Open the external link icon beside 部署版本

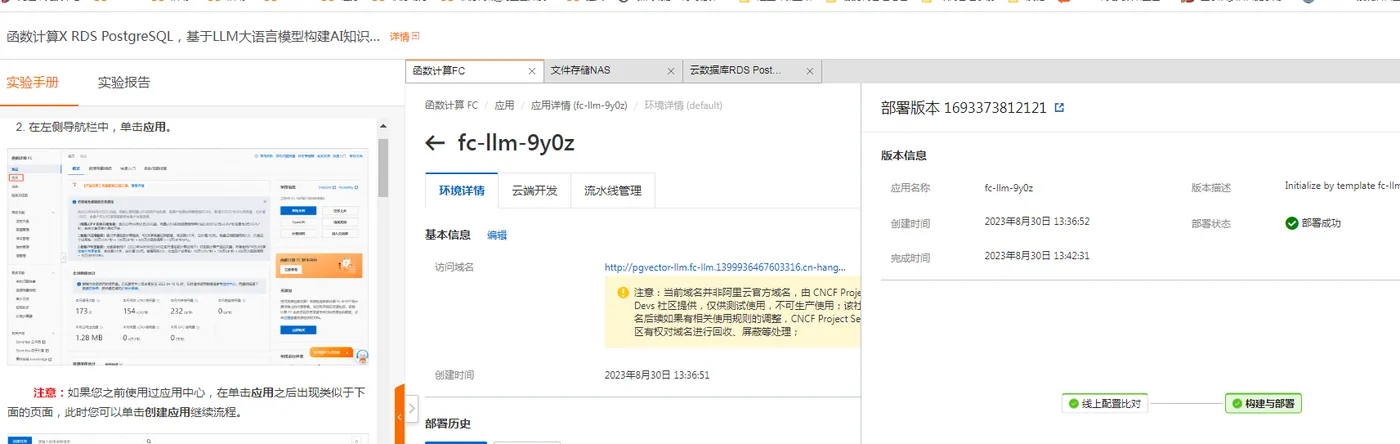point(1060,108)
